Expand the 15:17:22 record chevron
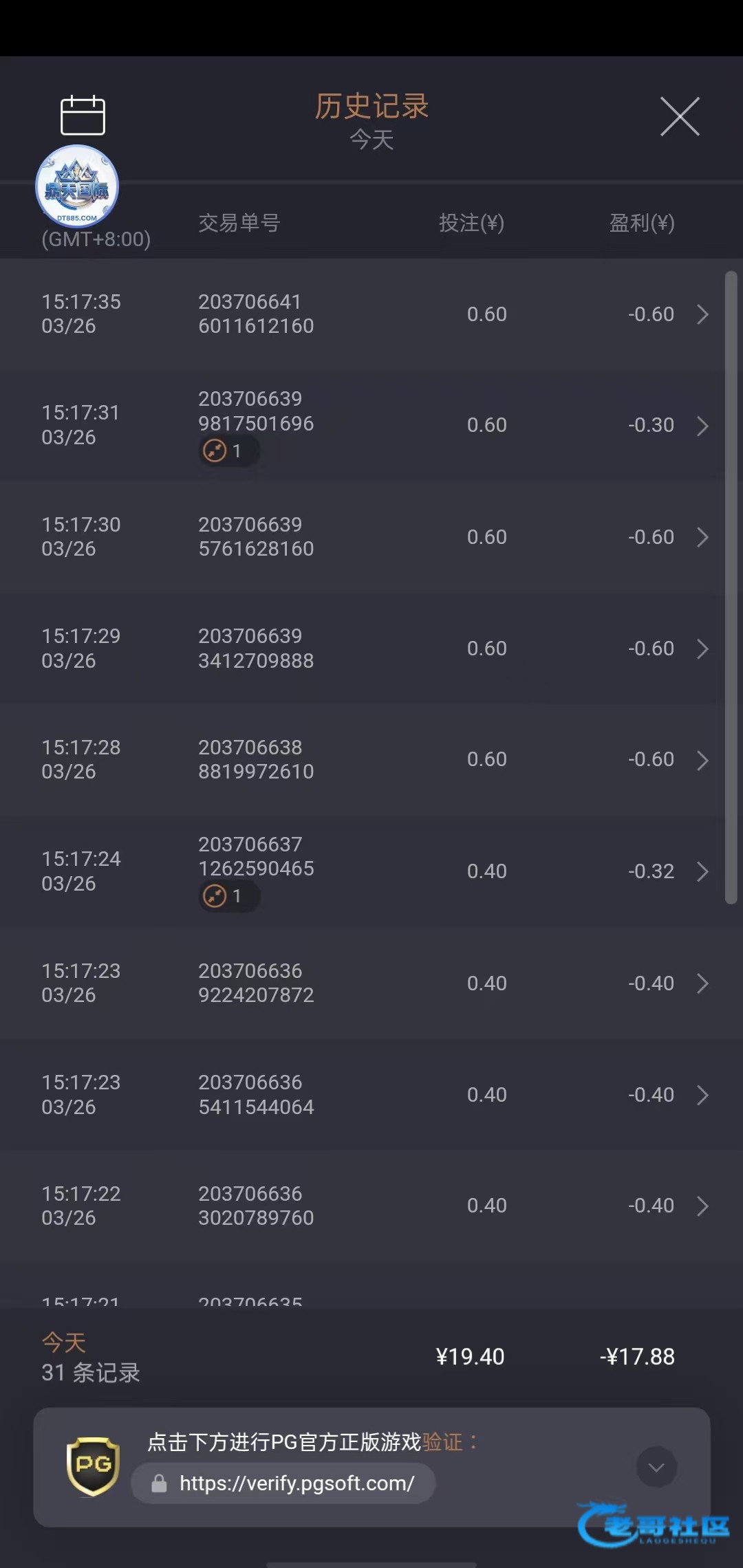The height and width of the screenshot is (1568, 743). coord(702,1206)
